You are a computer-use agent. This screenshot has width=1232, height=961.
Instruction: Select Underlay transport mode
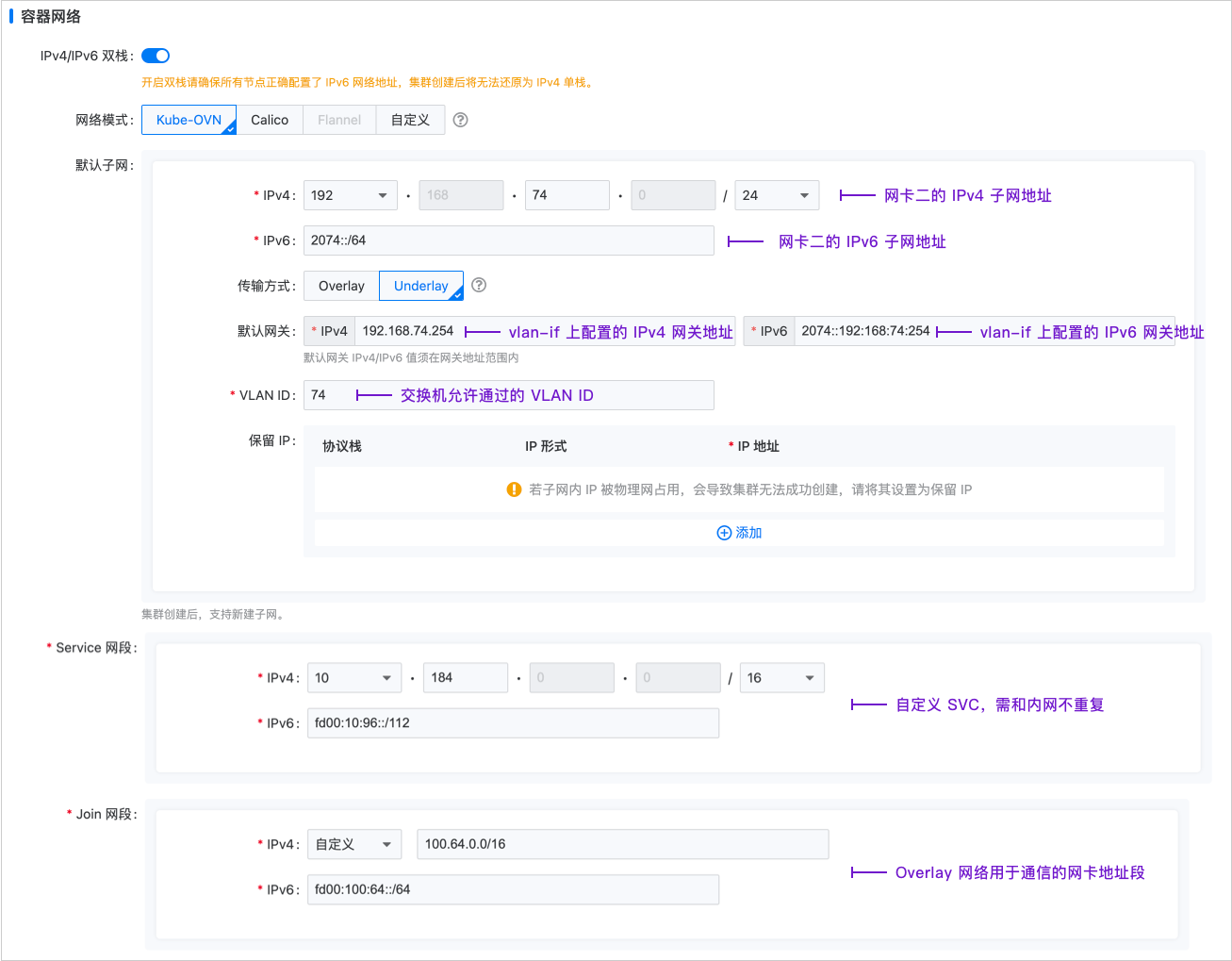point(420,286)
